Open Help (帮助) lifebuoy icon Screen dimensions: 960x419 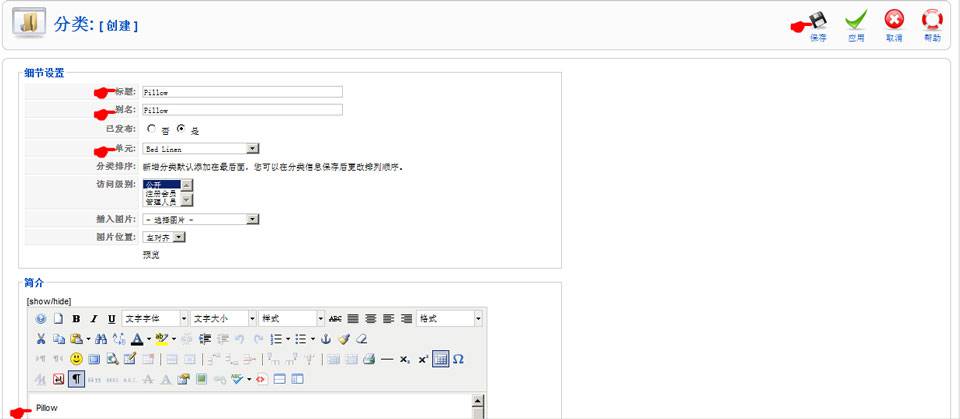click(932, 20)
